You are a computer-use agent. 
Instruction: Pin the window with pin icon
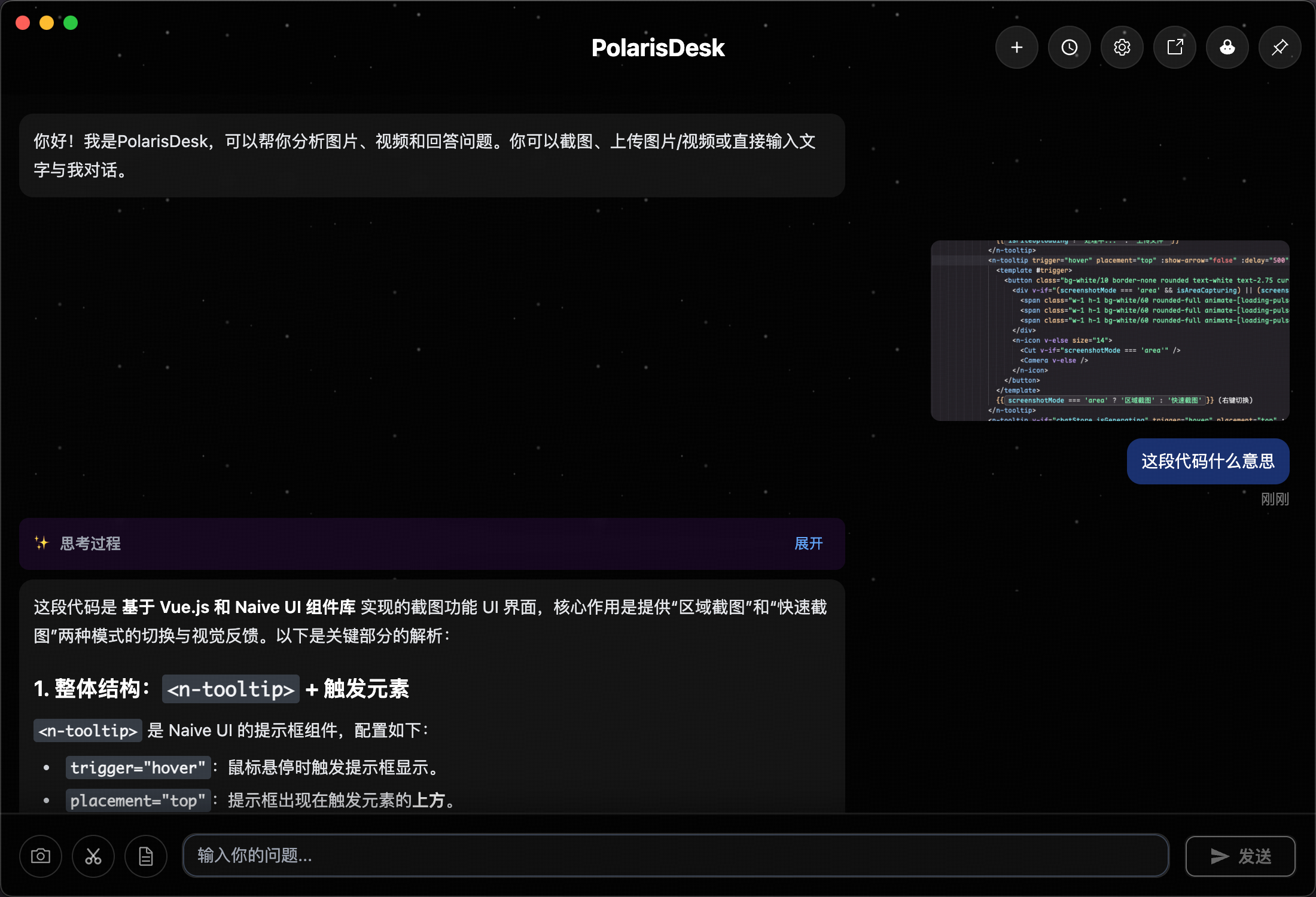coord(1280,47)
